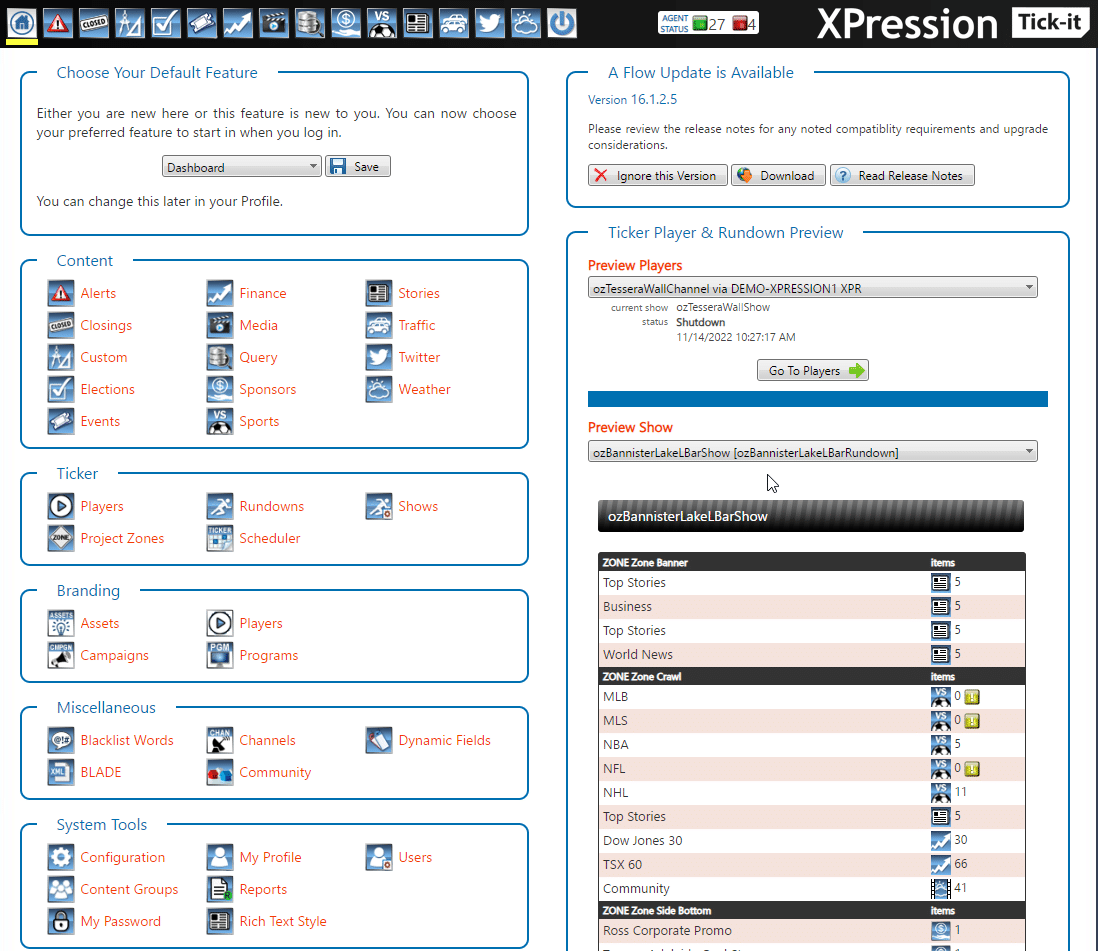Click the My Password lock icon
Viewport: 1098px width, 951px height.
click(x=61, y=922)
